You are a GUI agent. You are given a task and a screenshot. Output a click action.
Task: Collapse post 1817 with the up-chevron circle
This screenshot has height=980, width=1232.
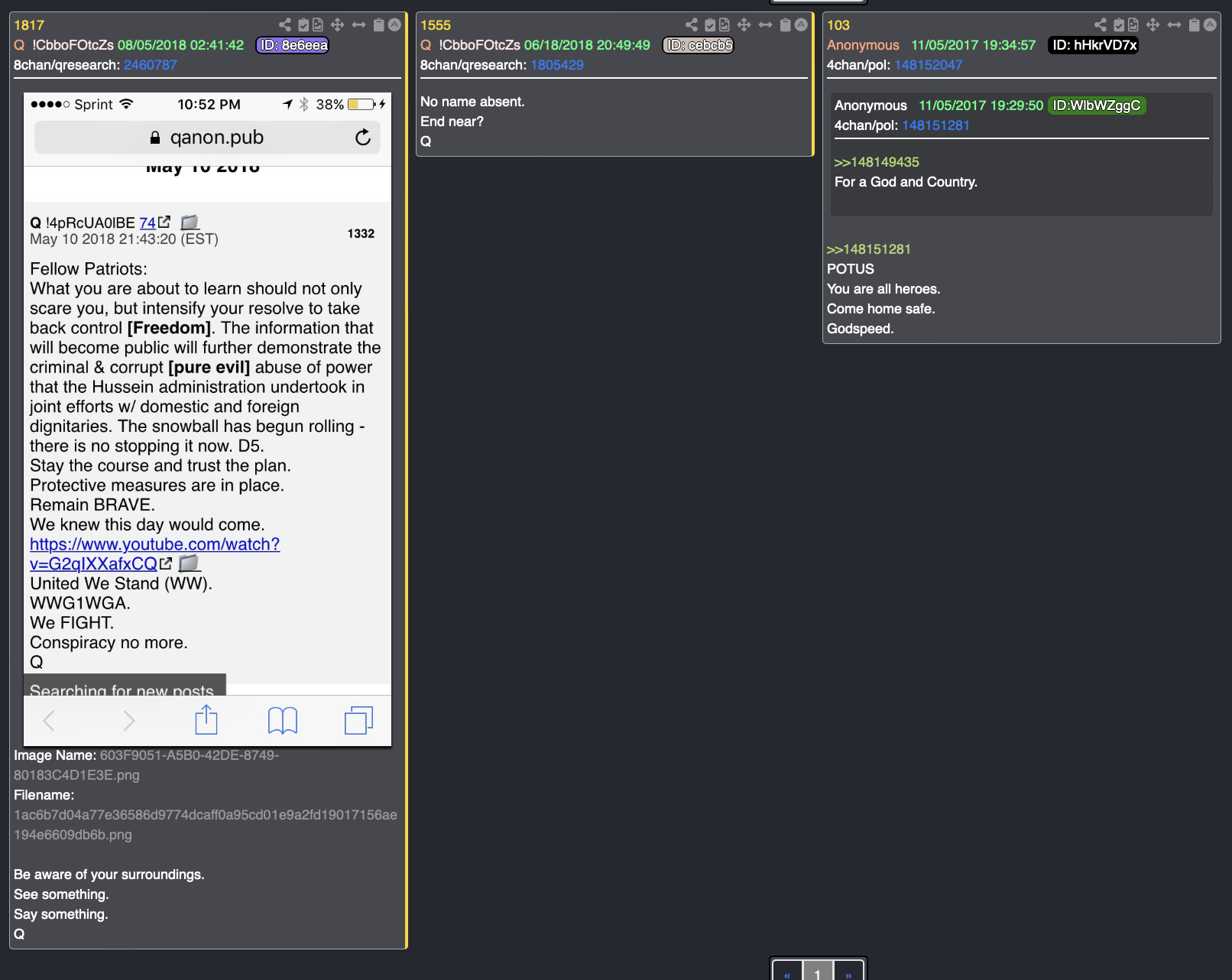point(394,24)
